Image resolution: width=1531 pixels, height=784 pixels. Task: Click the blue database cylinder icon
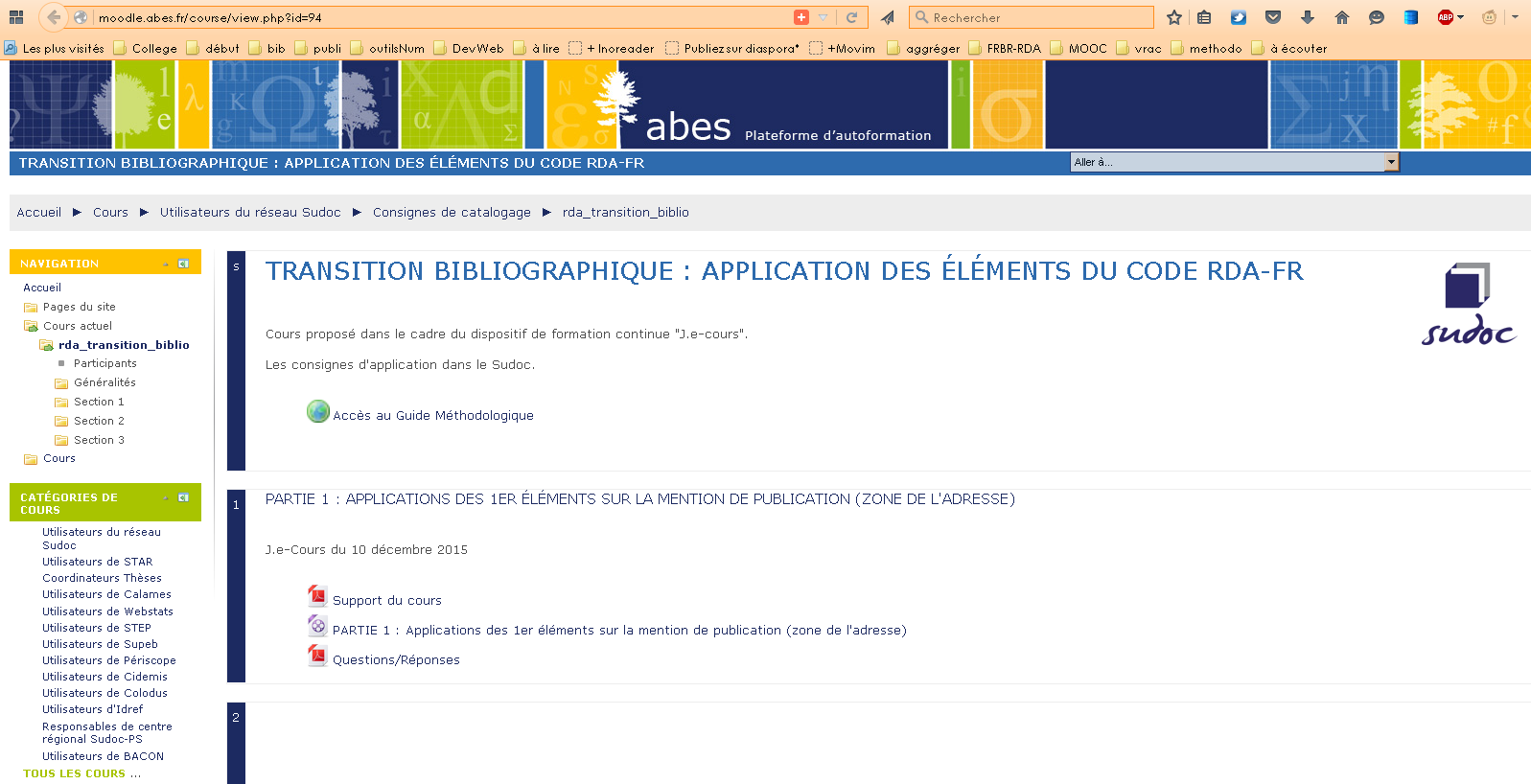[x=1411, y=17]
